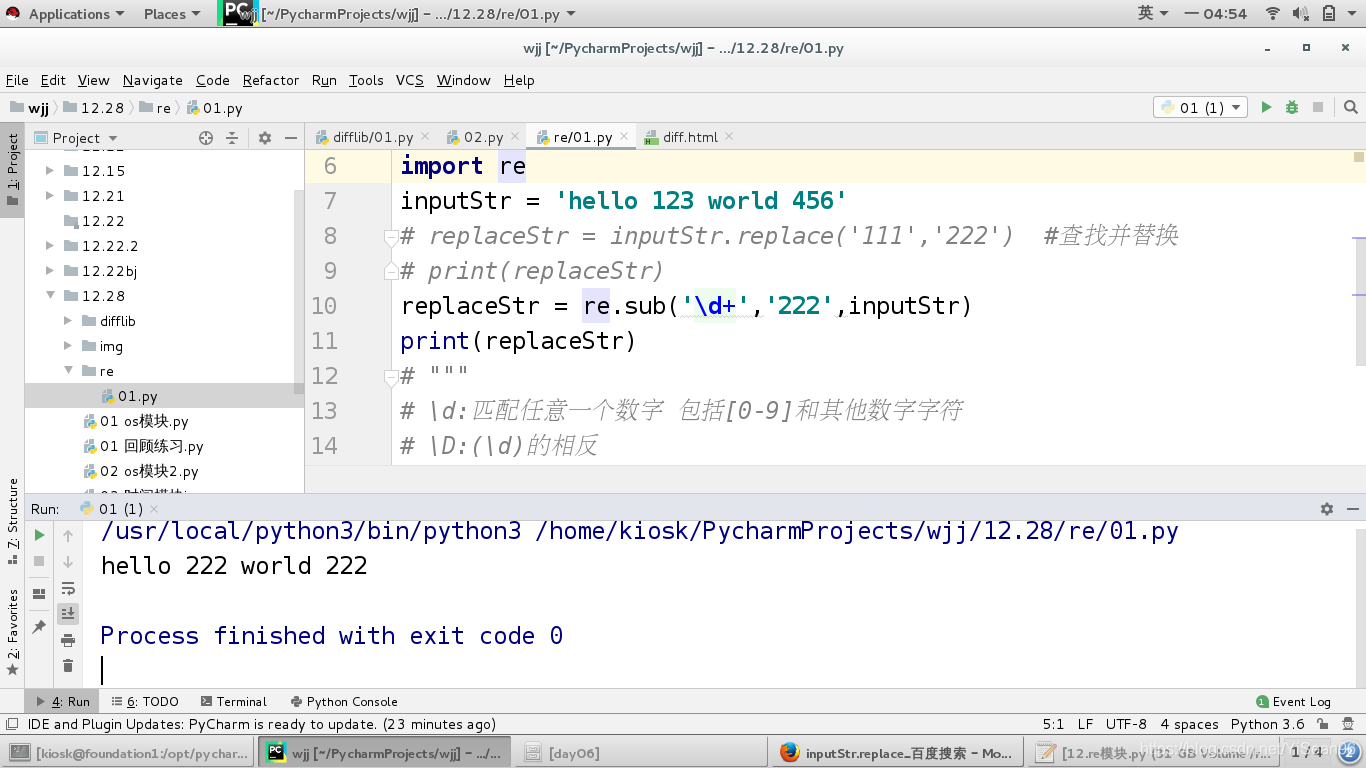Restore layout icon in Run panel
This screenshot has height=768, width=1366.
[x=40, y=594]
